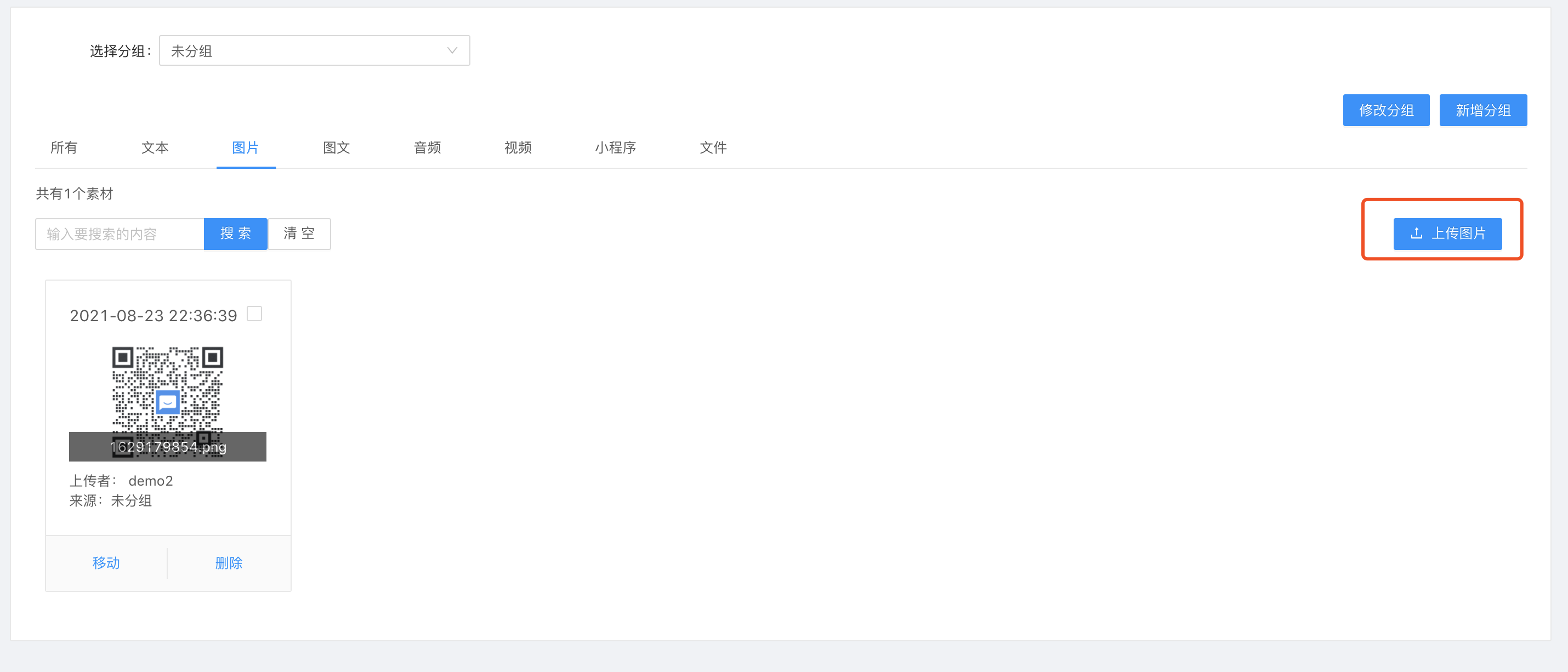Click the 删除 link on image card

click(x=229, y=563)
